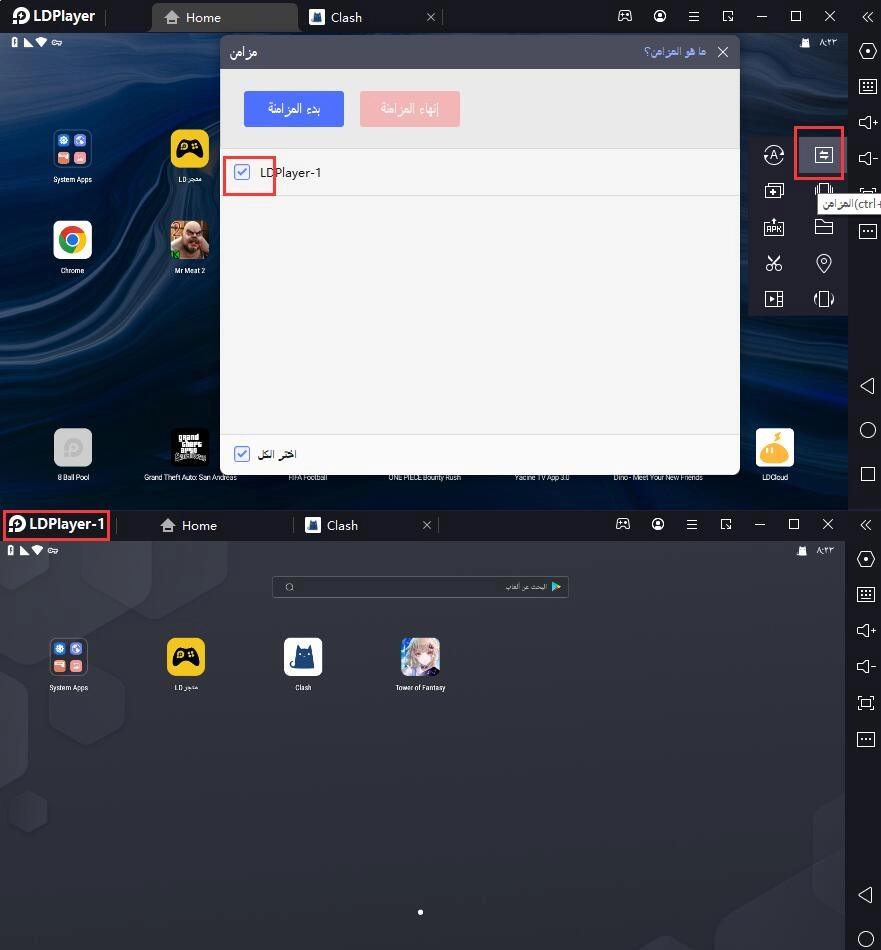The image size is (881, 950).
Task: Launch Grand Theft Auto San Andreas
Action: [x=190, y=454]
